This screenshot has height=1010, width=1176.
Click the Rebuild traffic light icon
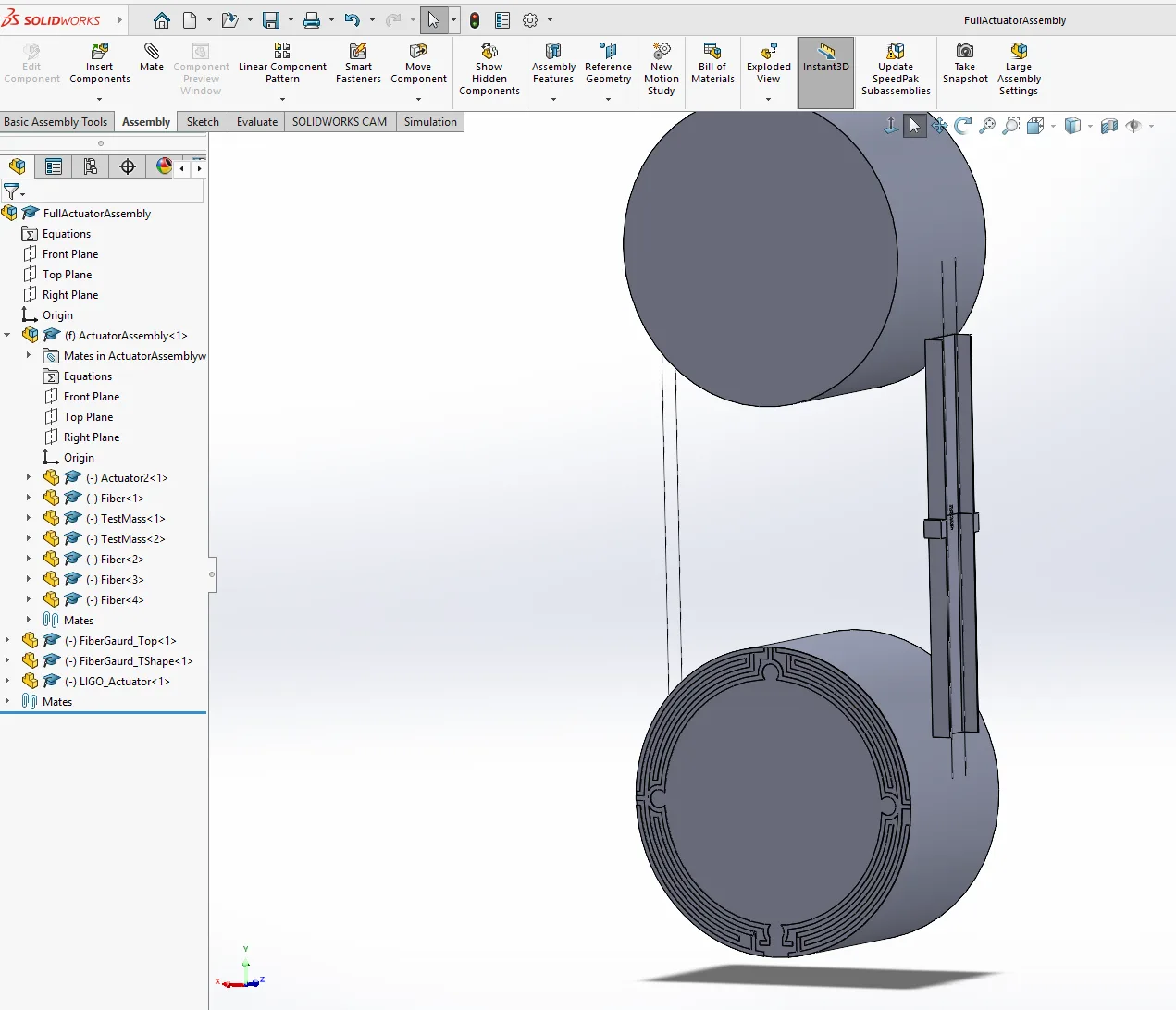click(475, 20)
